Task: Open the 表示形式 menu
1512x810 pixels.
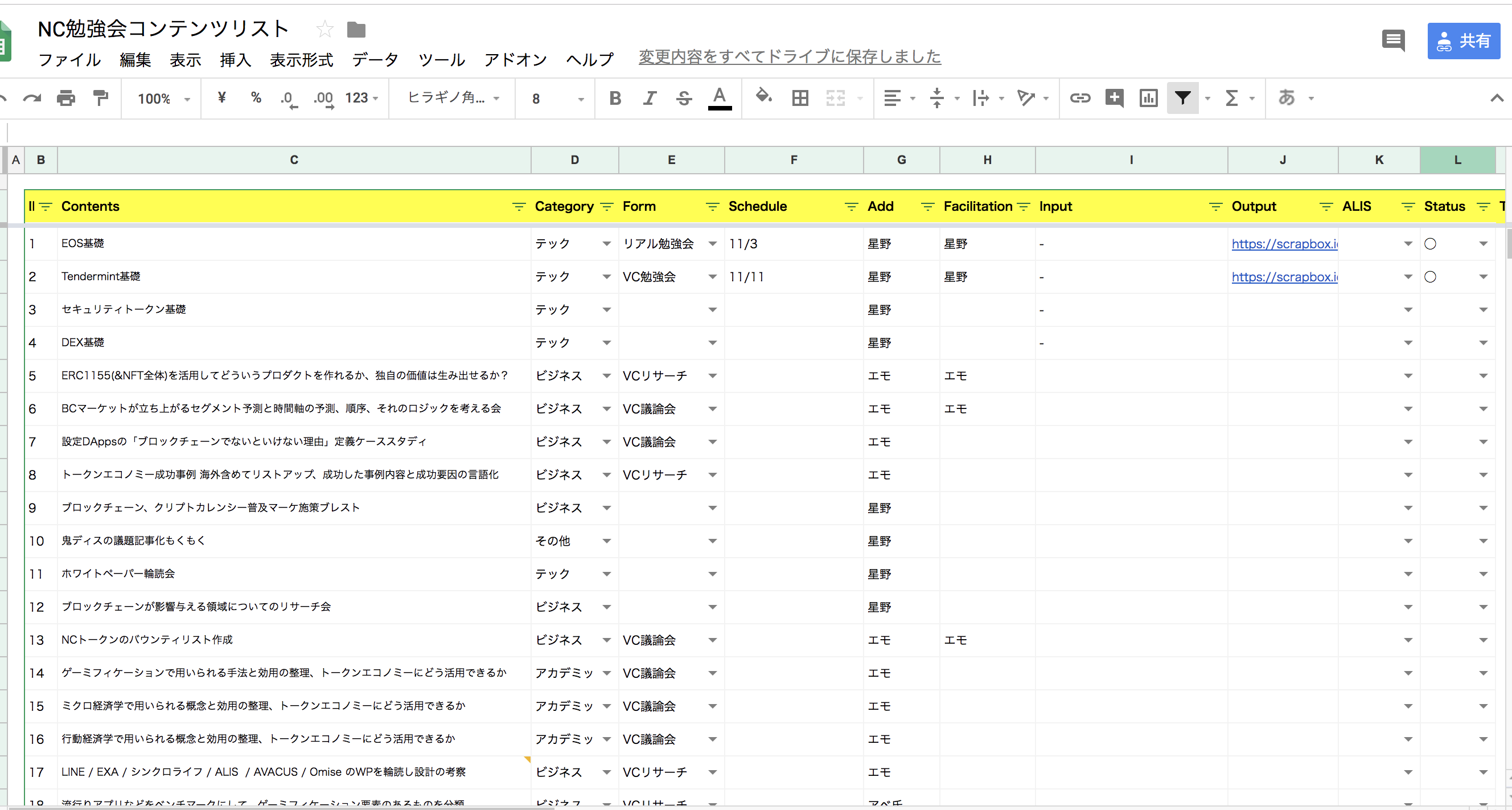Action: pyautogui.click(x=301, y=59)
